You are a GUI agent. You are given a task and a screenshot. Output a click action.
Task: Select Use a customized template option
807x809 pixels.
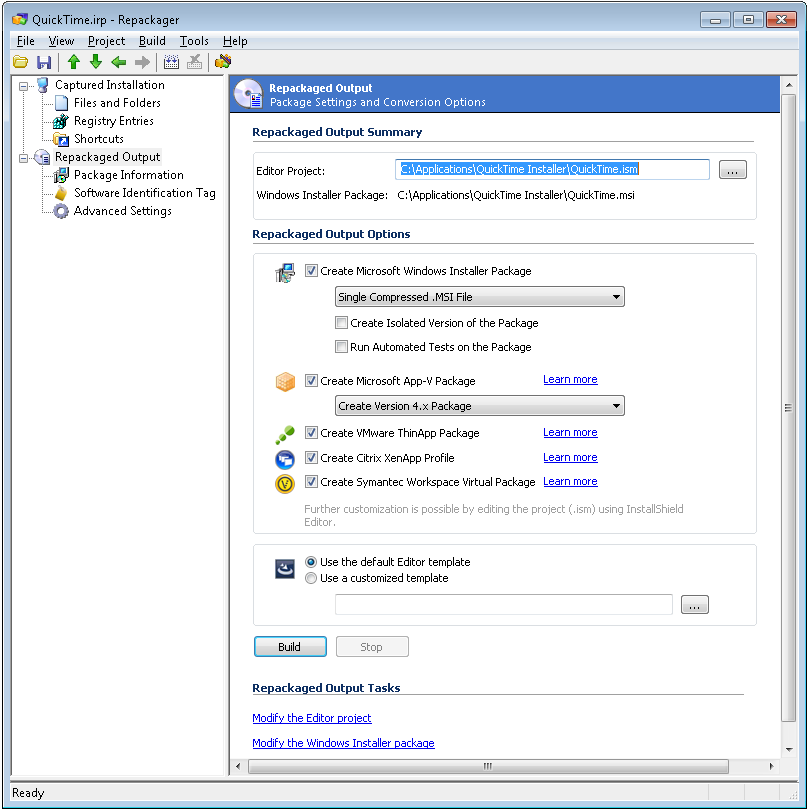[x=311, y=578]
